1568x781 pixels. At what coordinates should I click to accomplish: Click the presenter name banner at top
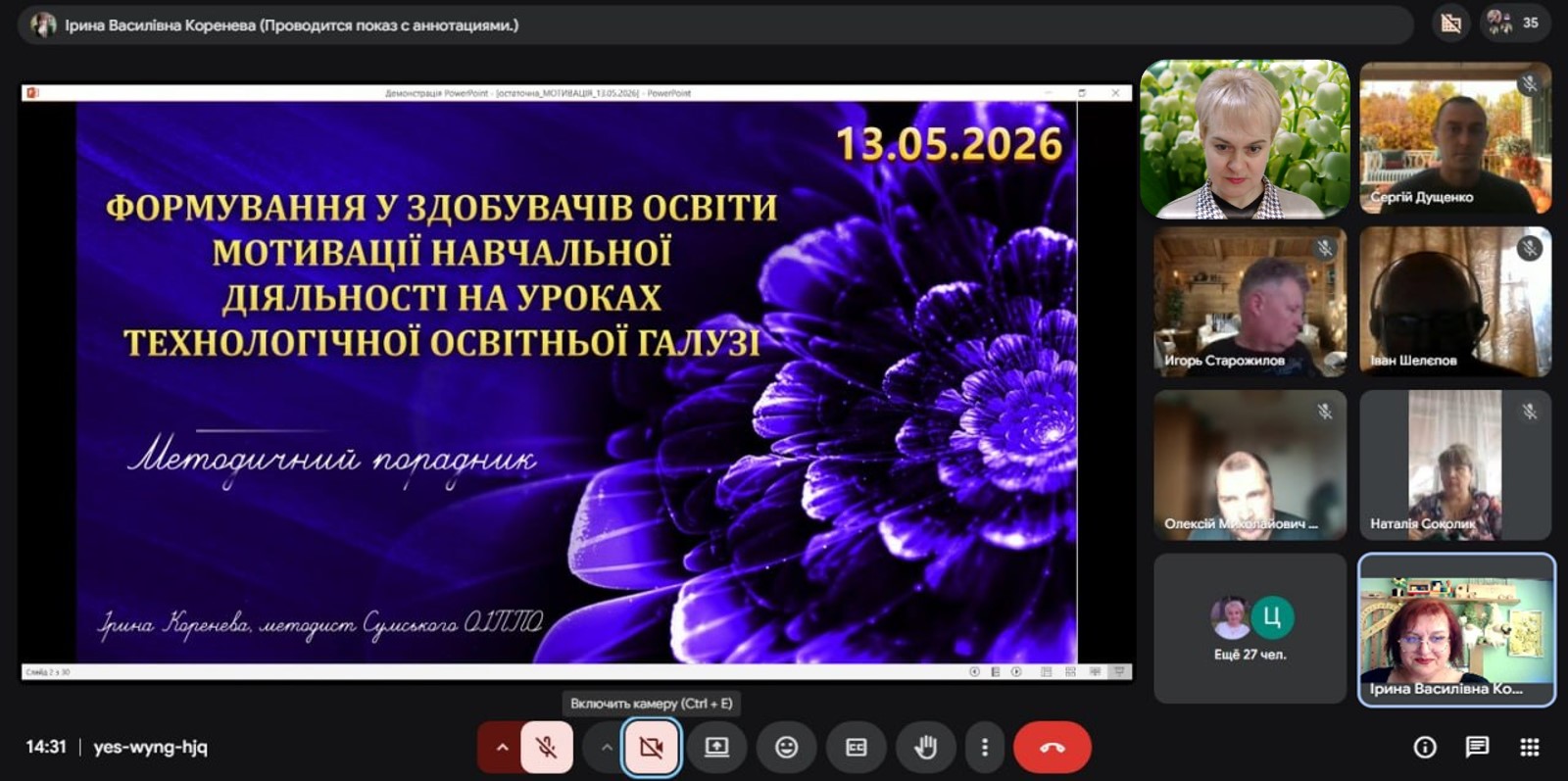tap(715, 24)
